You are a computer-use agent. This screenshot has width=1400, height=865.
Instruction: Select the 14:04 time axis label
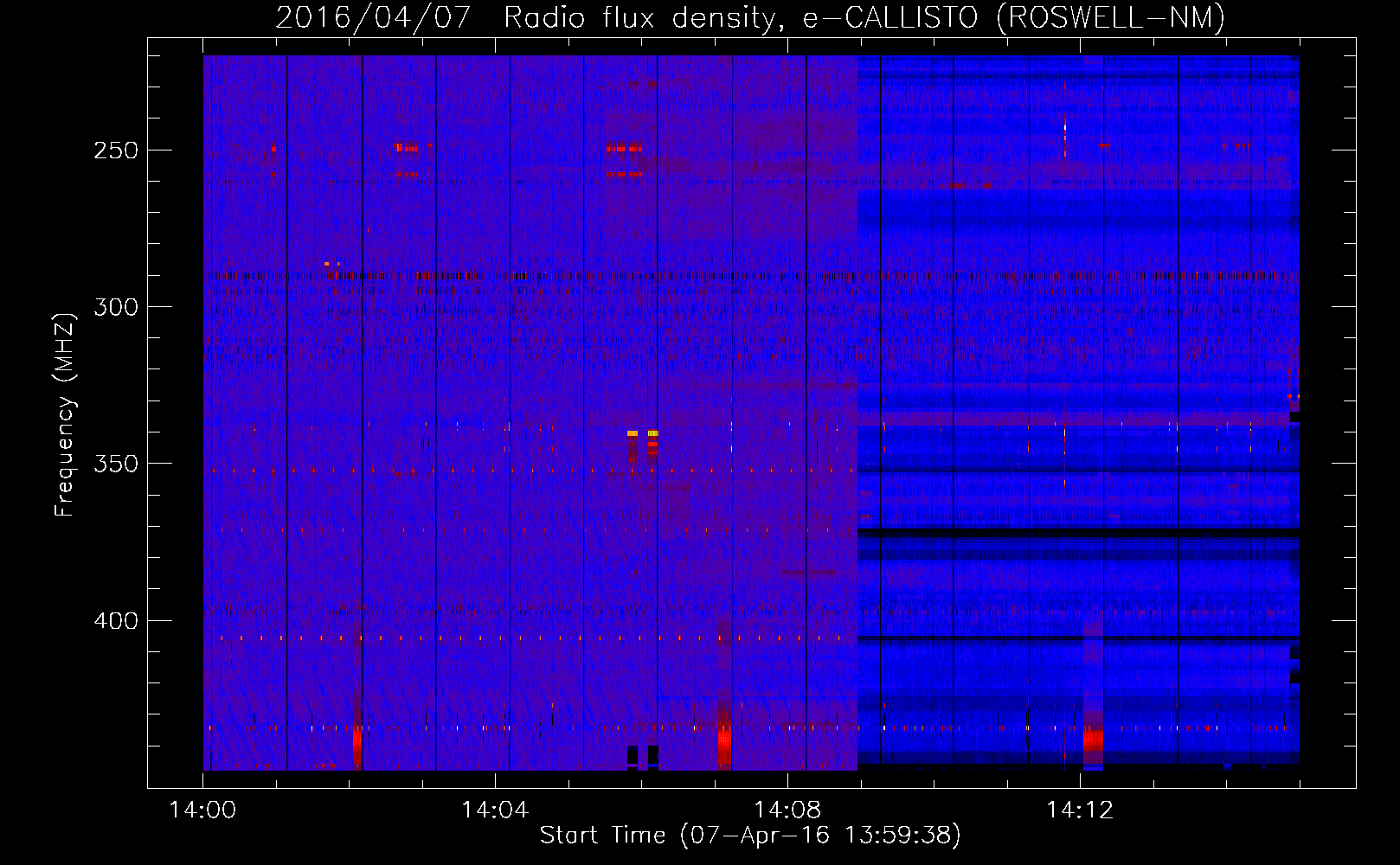(495, 811)
